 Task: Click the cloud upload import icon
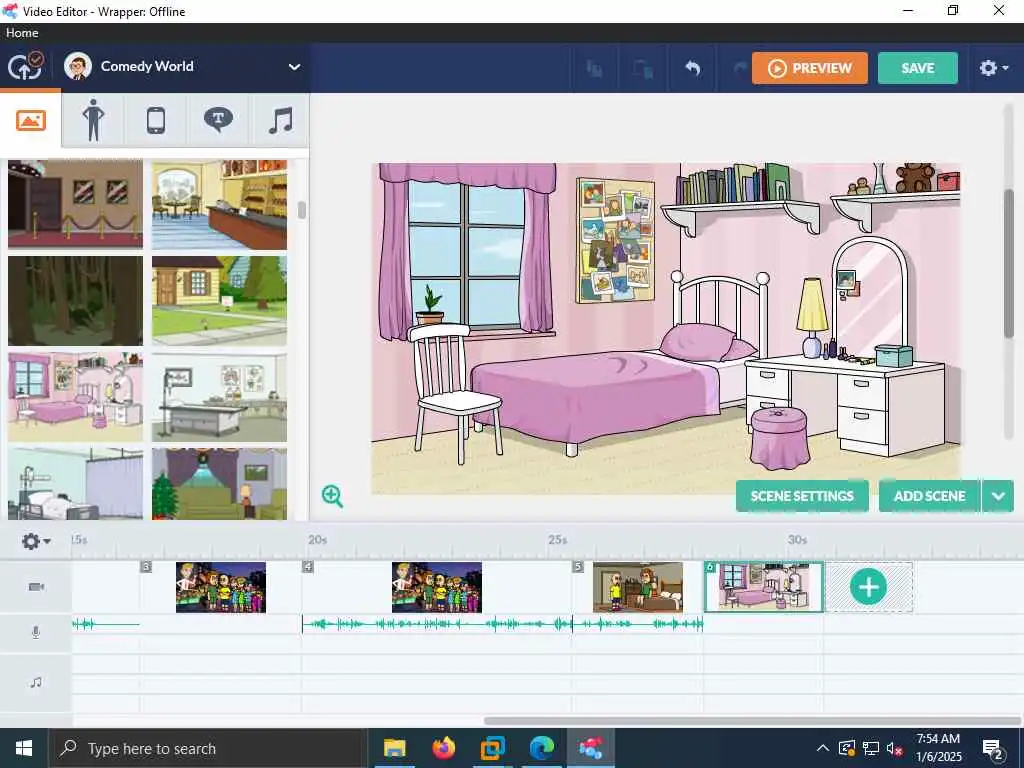point(25,67)
